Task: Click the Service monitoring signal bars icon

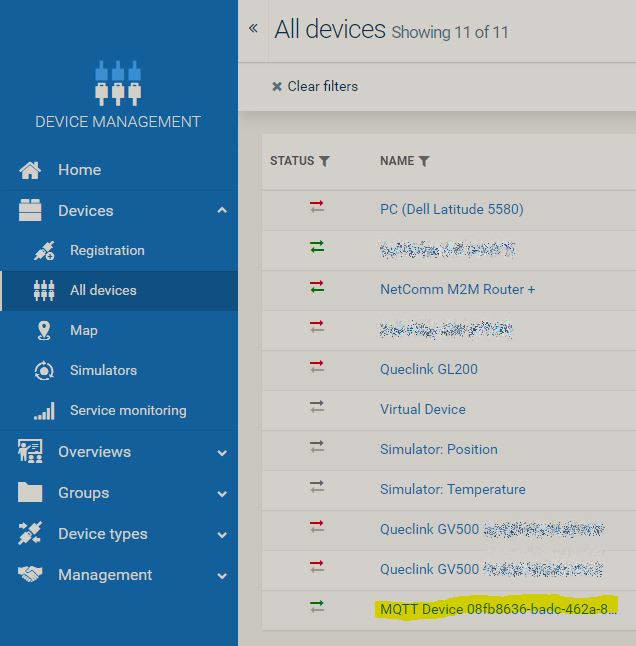Action: 44,411
